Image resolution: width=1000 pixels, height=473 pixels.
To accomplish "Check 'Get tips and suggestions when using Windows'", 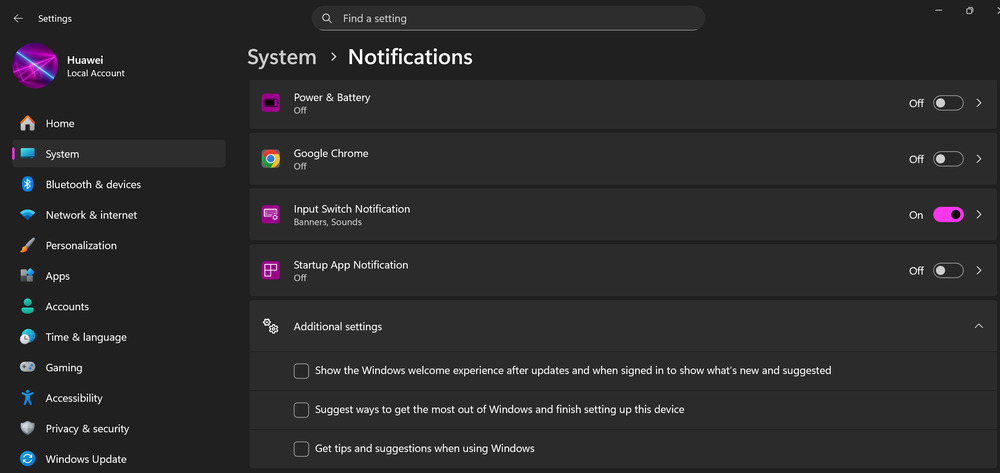I will pyautogui.click(x=301, y=449).
